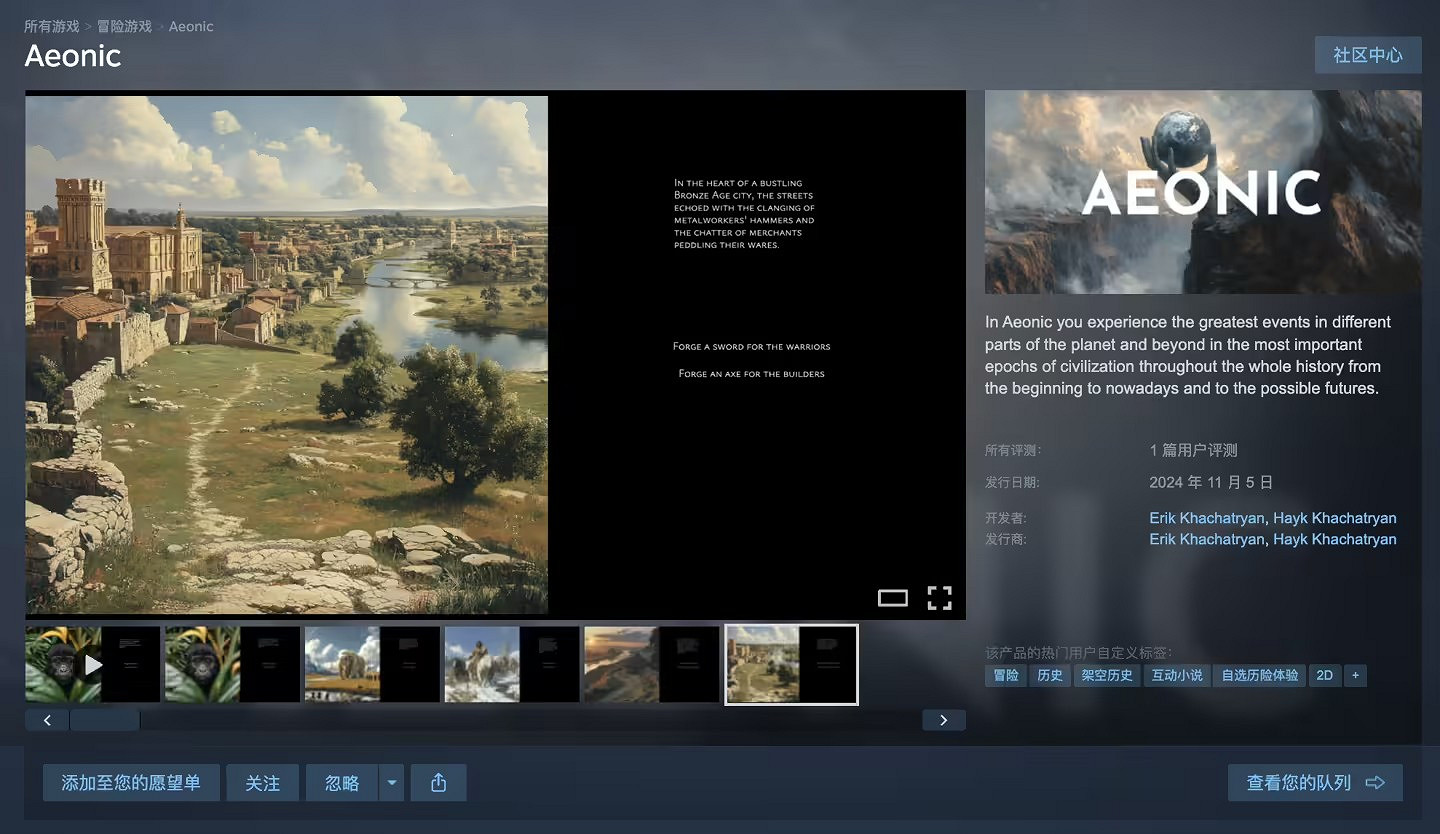View the 1 篇用户评测 user review
Viewport: 1440px width, 834px height.
1194,450
